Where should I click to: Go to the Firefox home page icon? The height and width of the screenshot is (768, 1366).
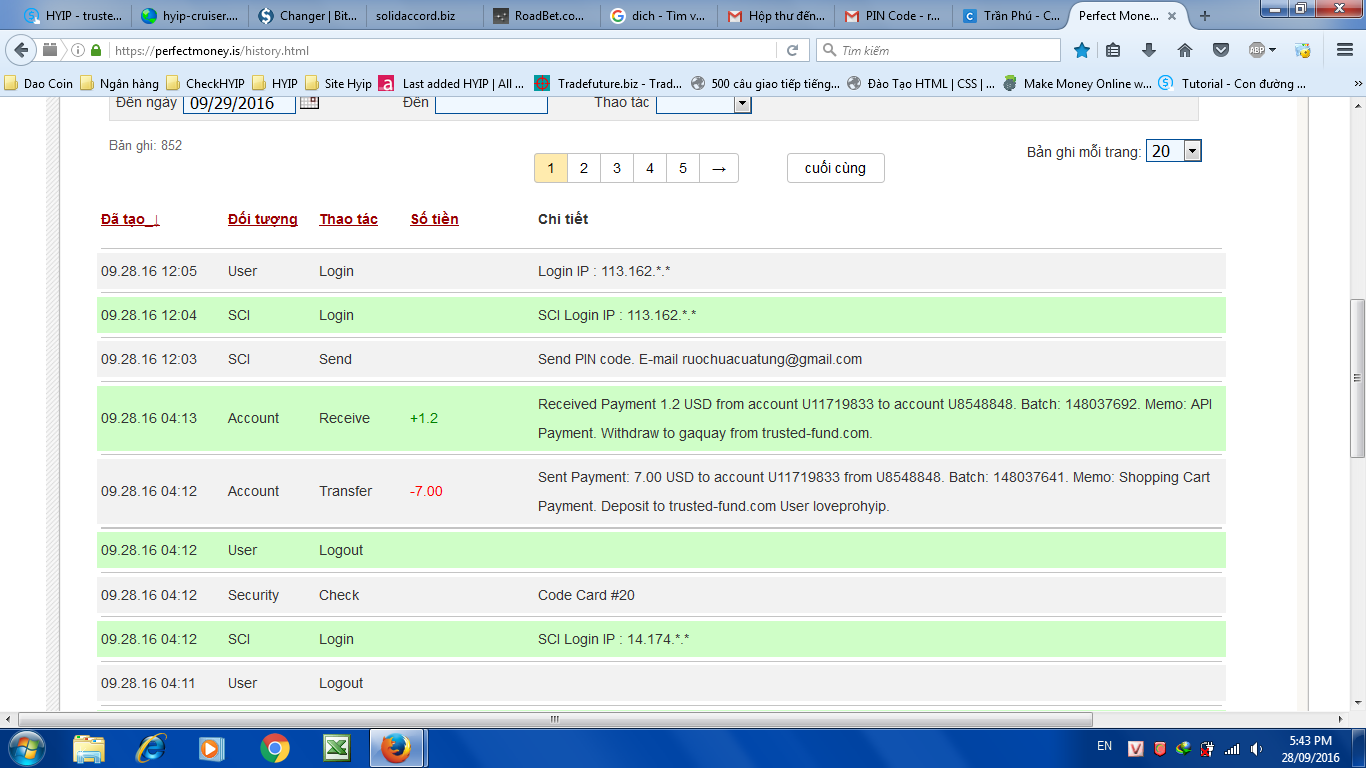click(1185, 50)
